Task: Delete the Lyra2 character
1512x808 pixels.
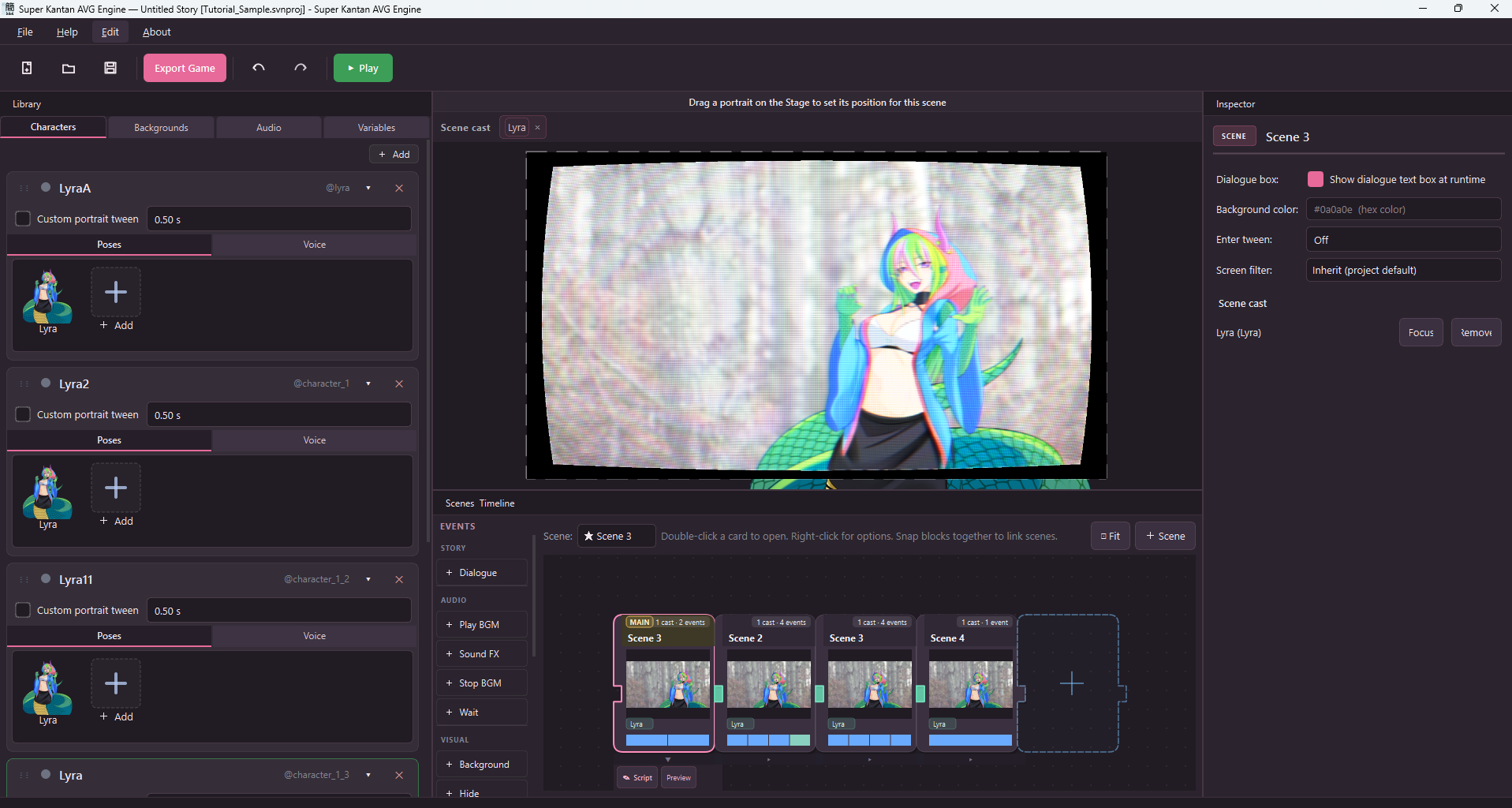Action: pos(399,383)
